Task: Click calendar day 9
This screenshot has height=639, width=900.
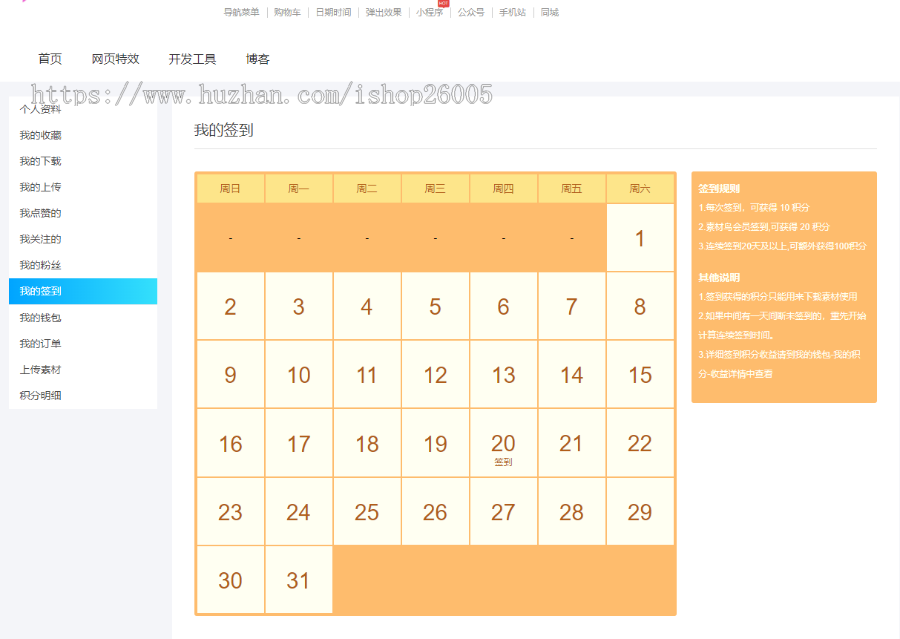Action: [x=230, y=374]
